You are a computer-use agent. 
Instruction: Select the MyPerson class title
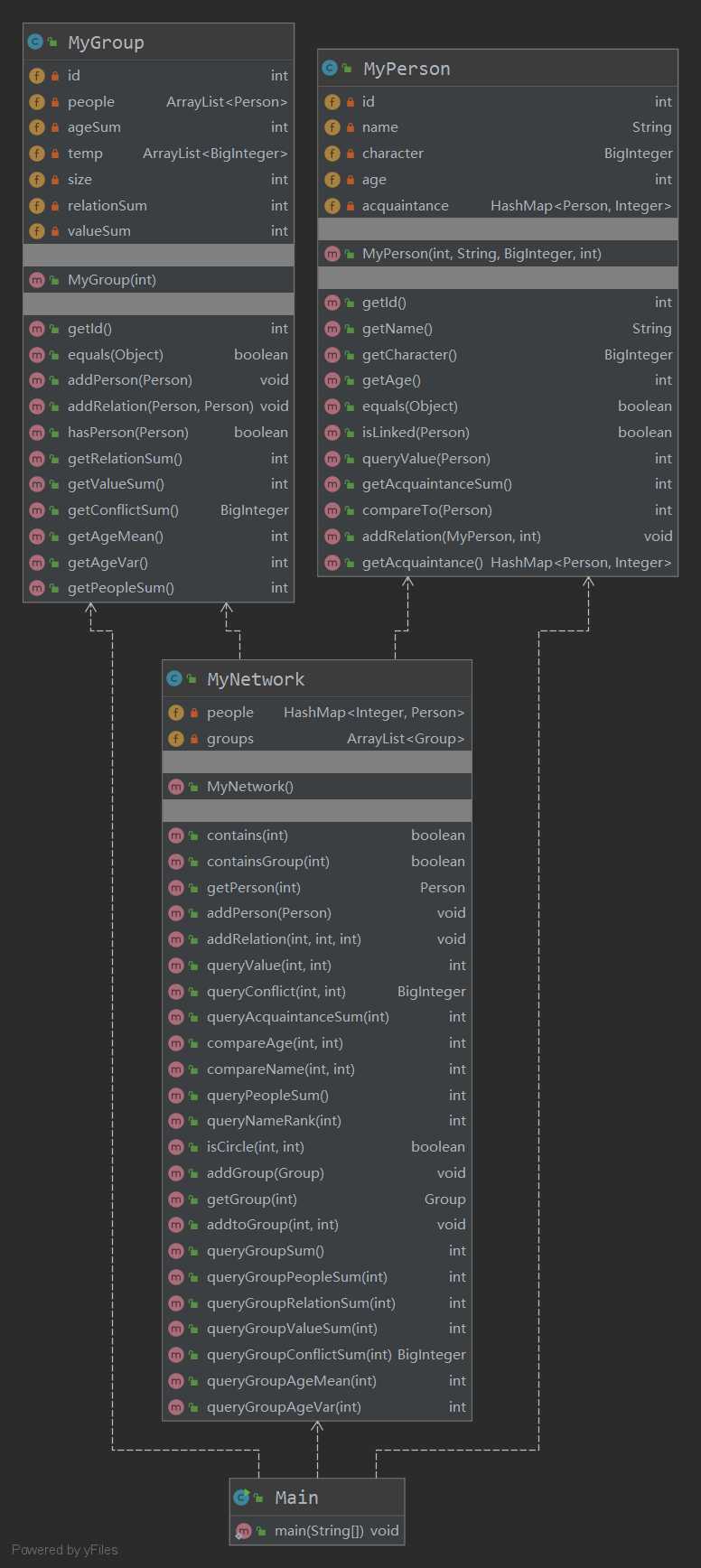[407, 69]
